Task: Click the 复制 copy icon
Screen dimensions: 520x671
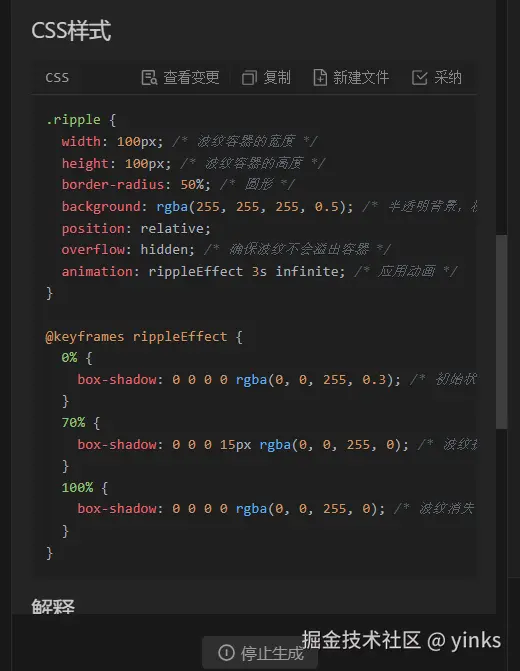Action: 249,78
